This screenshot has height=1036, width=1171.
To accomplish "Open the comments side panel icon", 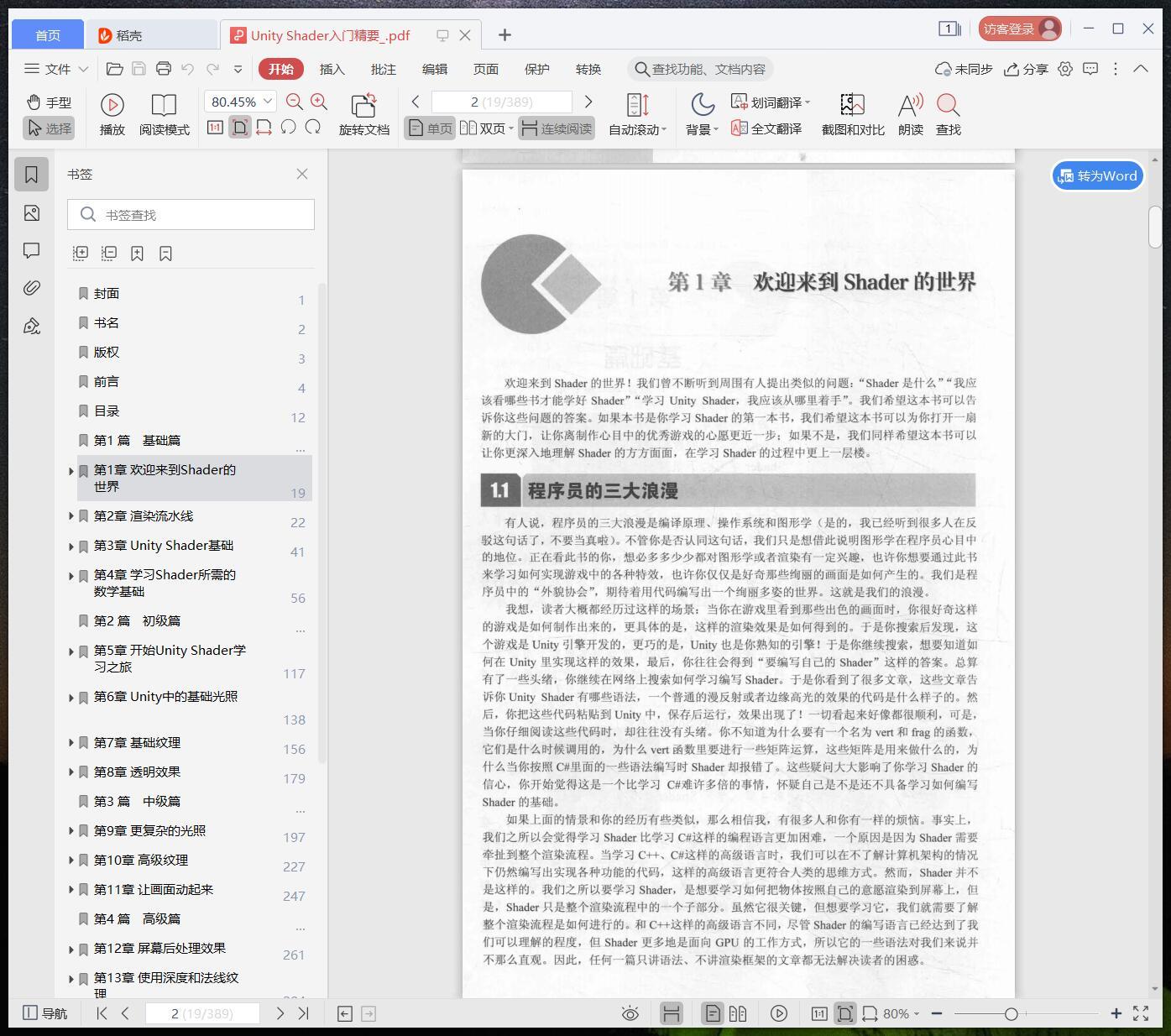I will tap(32, 250).
